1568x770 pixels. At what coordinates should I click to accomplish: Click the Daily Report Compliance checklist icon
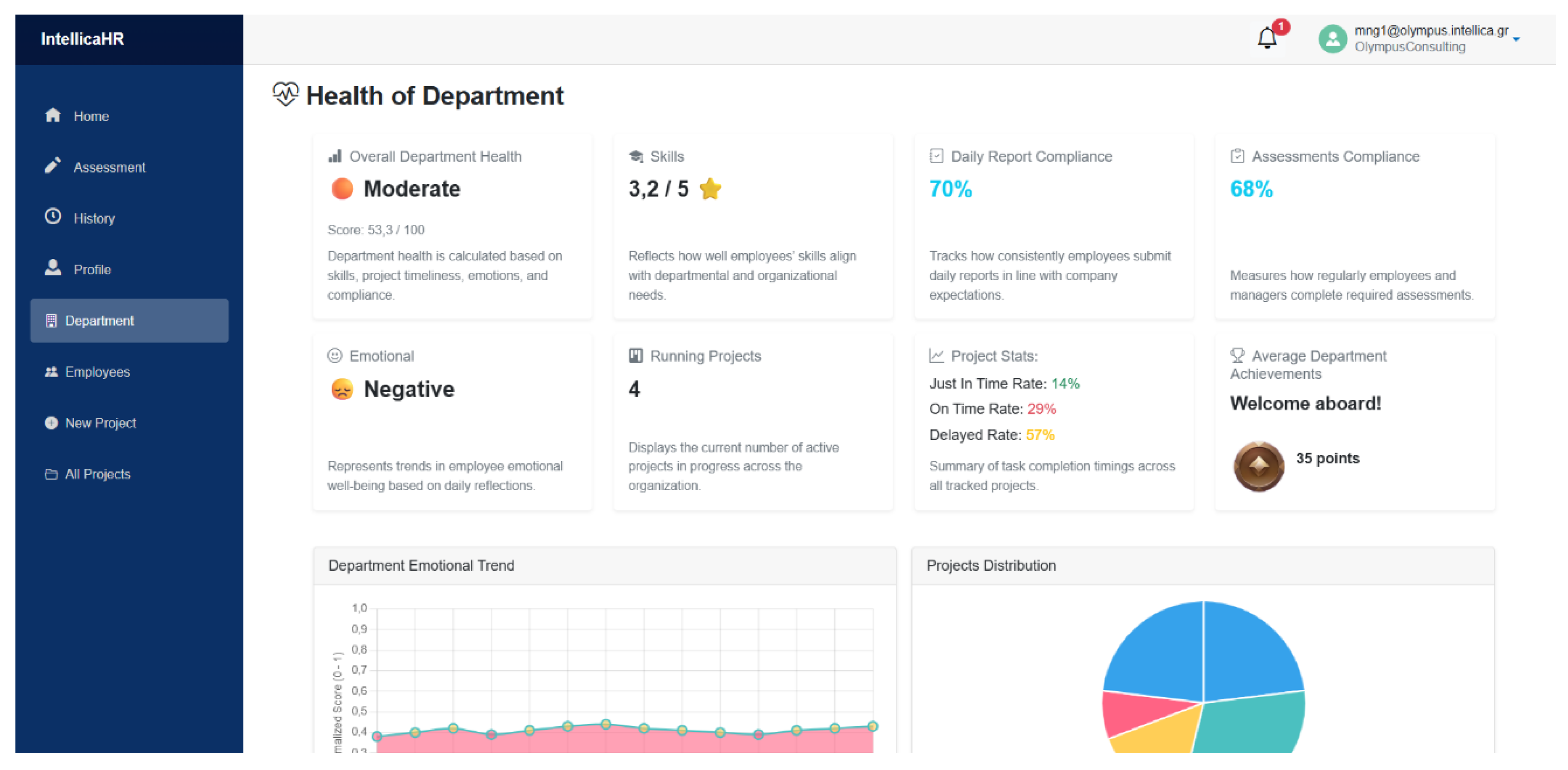point(936,156)
